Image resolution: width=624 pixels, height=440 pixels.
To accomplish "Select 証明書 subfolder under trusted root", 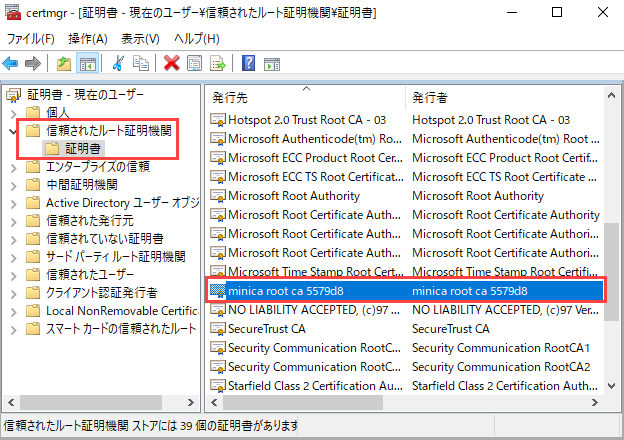I will pos(83,148).
